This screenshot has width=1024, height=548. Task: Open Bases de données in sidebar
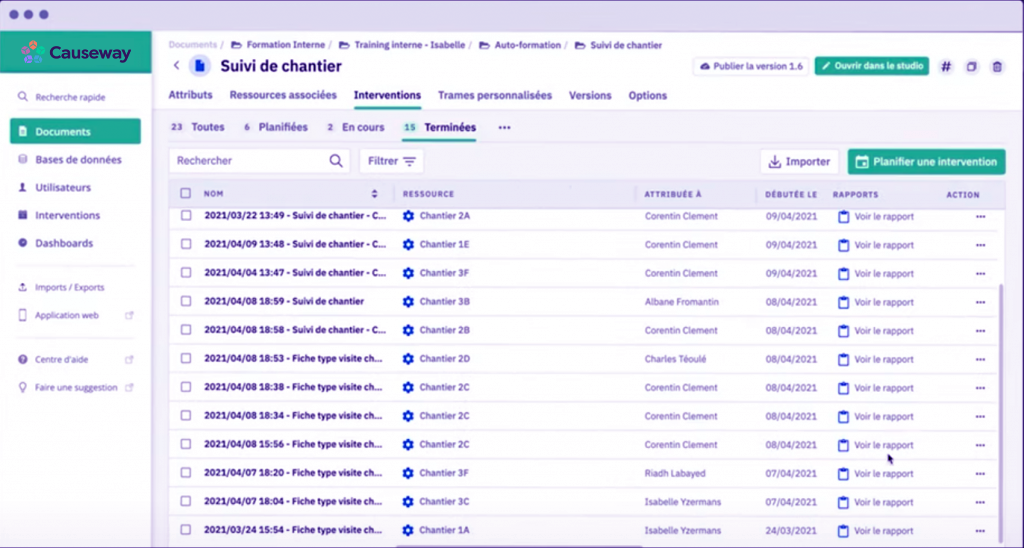point(78,160)
